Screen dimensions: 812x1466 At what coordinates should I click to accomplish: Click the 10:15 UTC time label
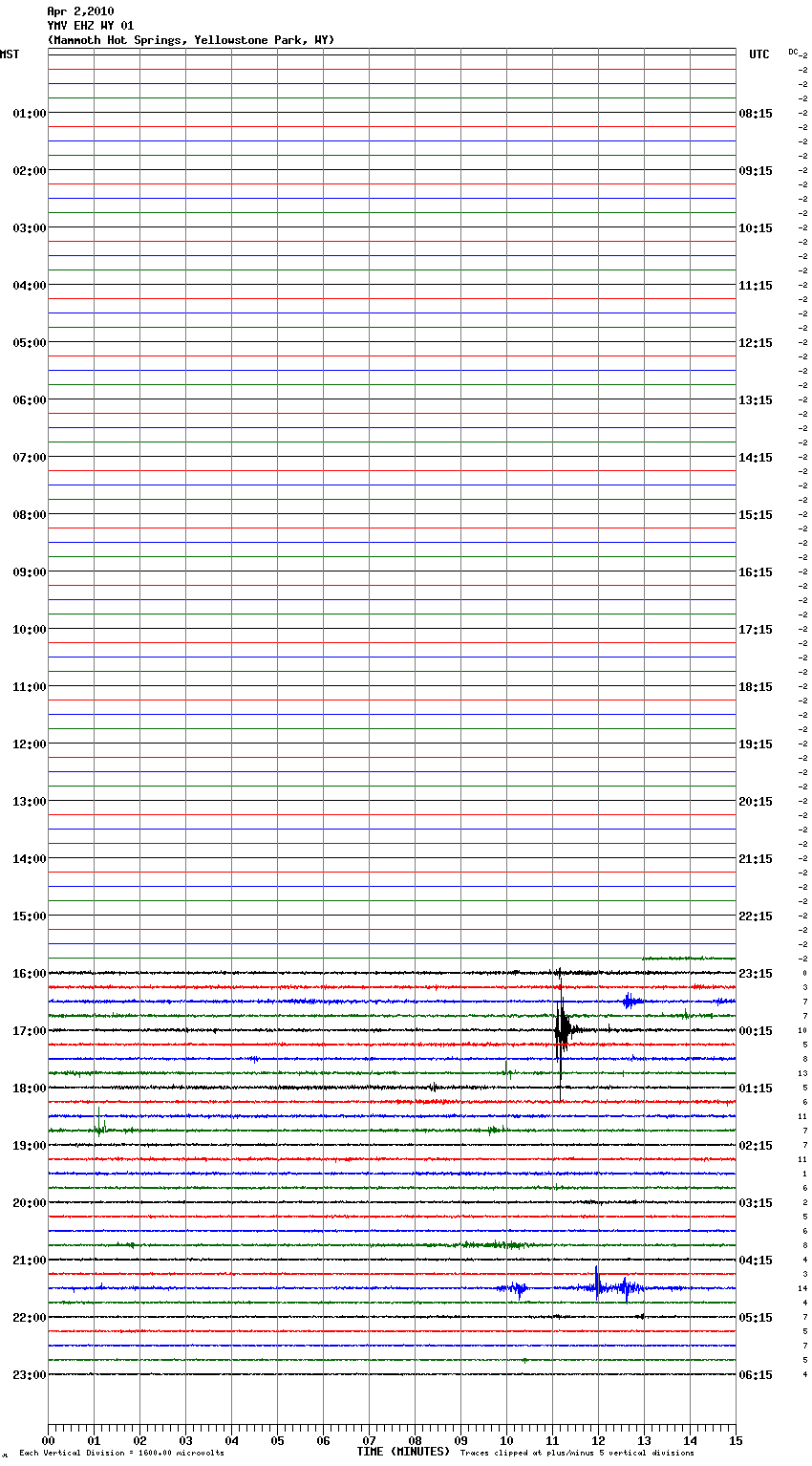756,228
